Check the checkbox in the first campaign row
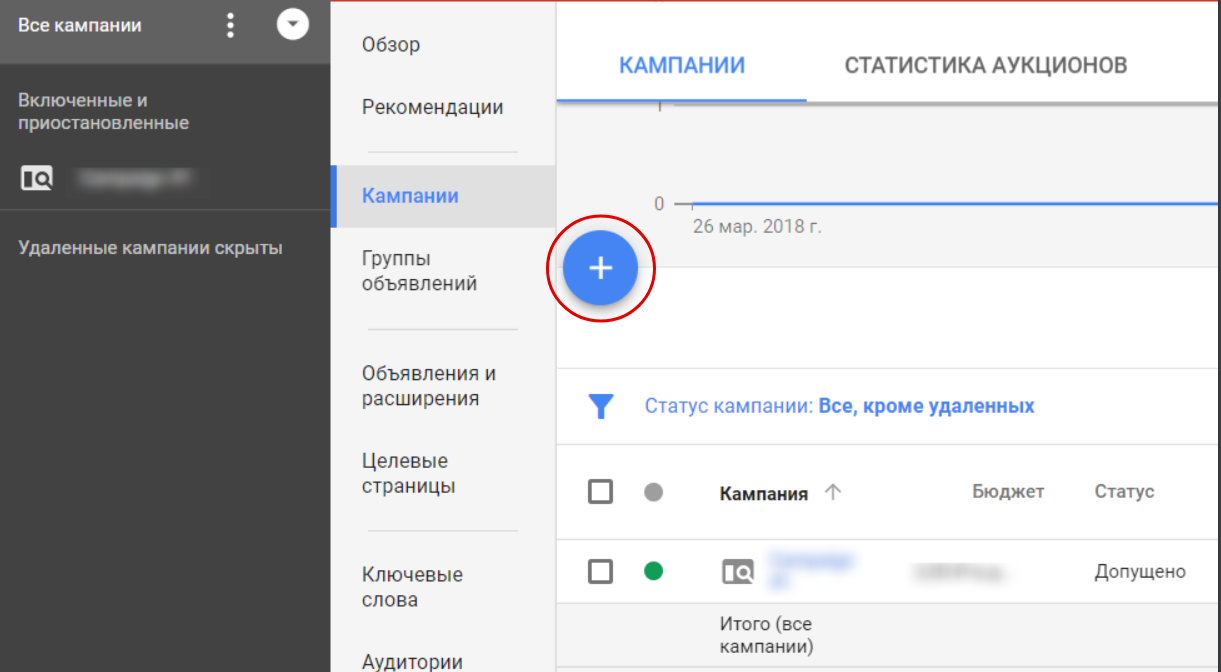The image size is (1221, 672). point(600,572)
